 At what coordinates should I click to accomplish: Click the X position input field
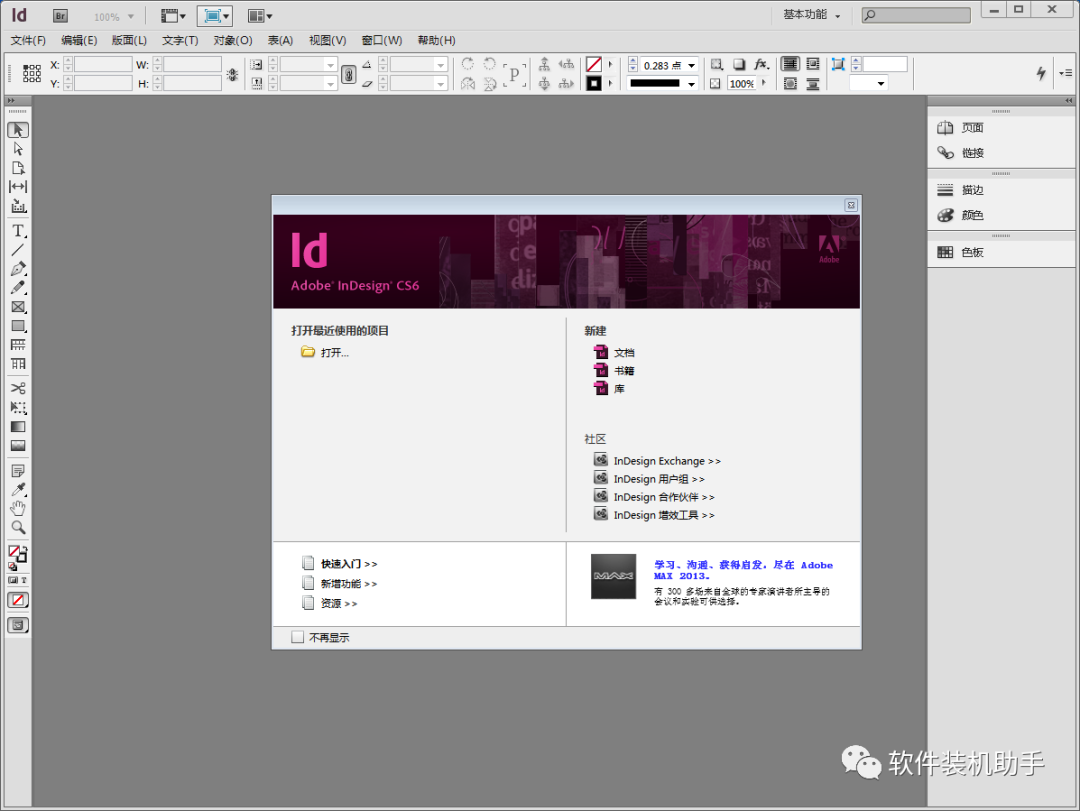click(x=103, y=65)
